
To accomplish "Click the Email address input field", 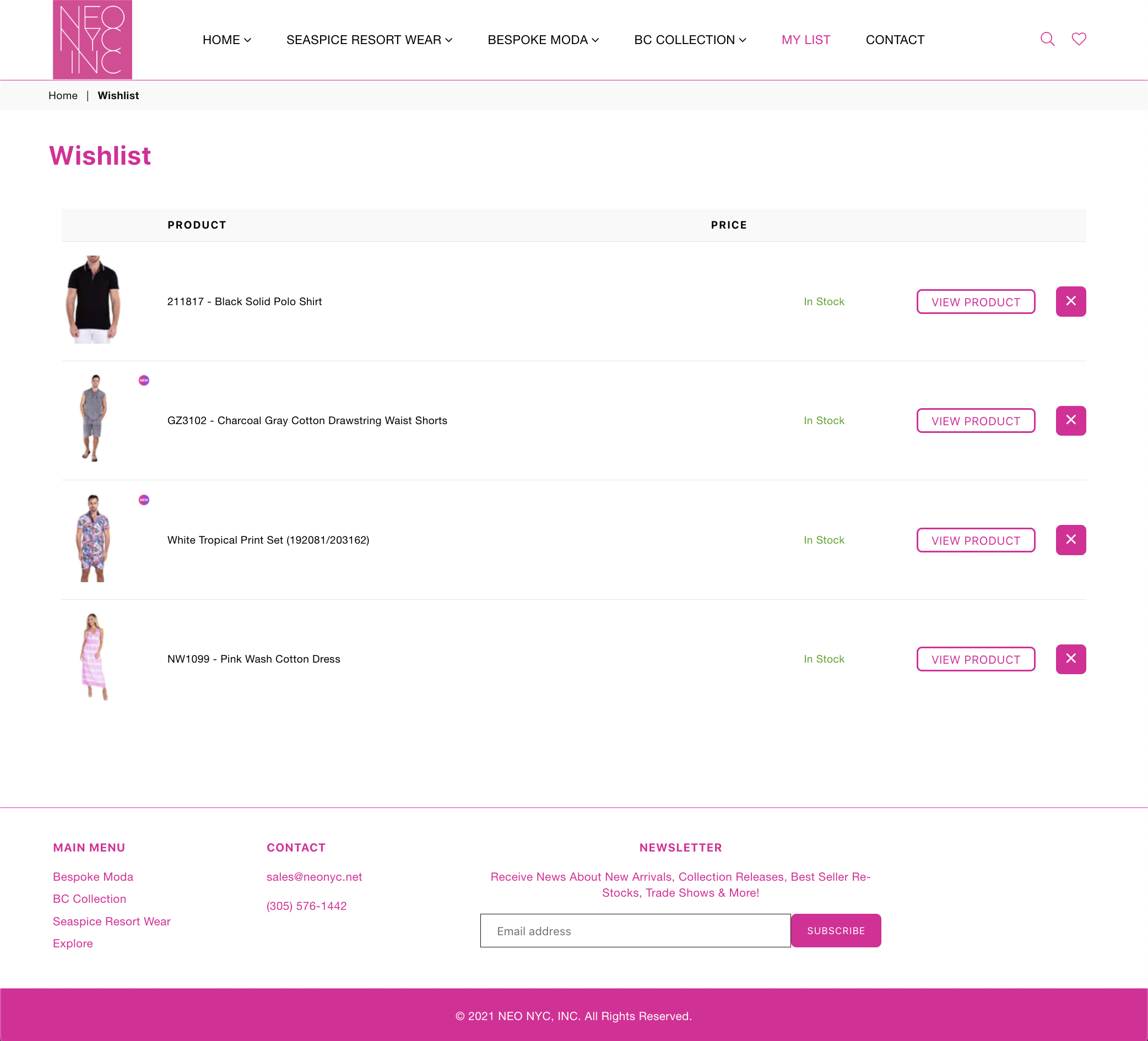I will point(635,930).
